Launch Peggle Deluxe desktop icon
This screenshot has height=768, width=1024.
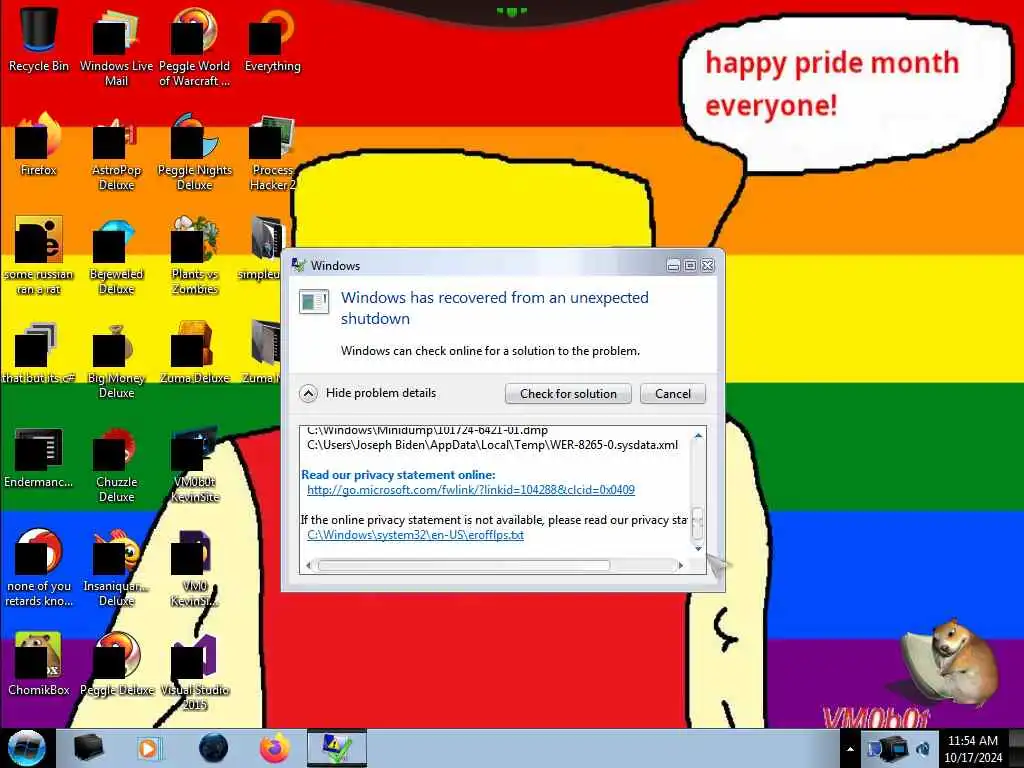[116, 664]
